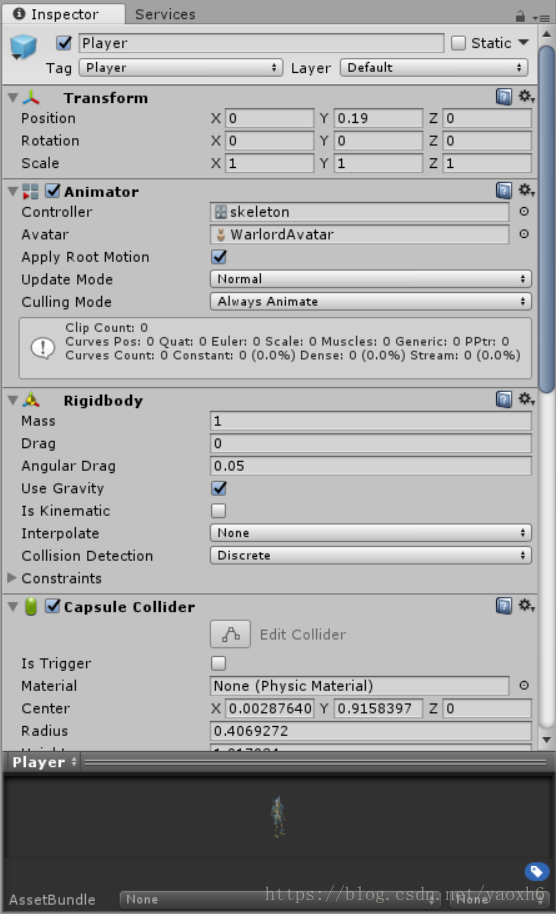
Task: Click the WarlordAvatar field
Action: tap(360, 234)
